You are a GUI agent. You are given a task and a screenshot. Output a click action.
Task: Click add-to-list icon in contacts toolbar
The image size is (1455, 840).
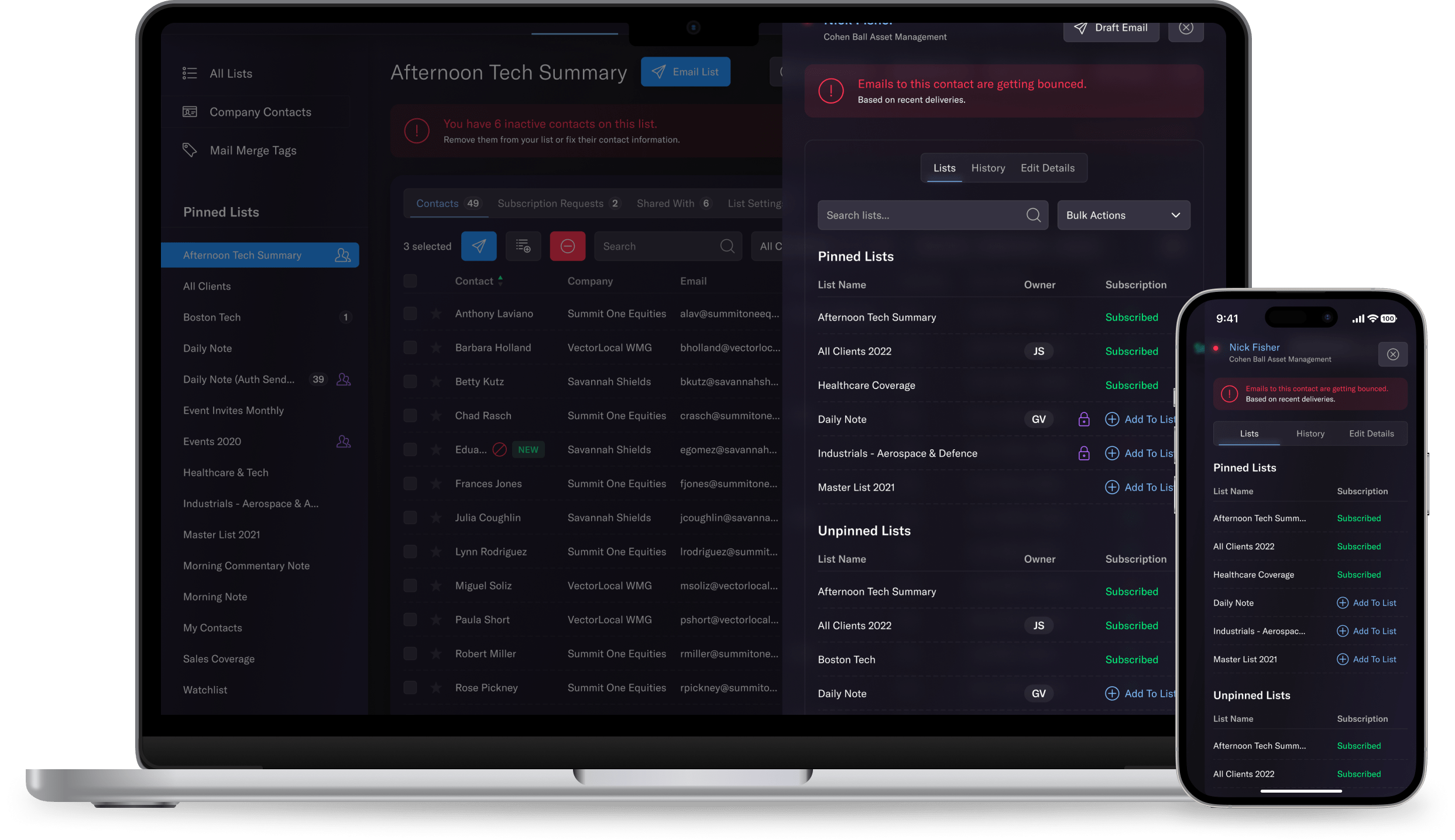pyautogui.click(x=523, y=246)
